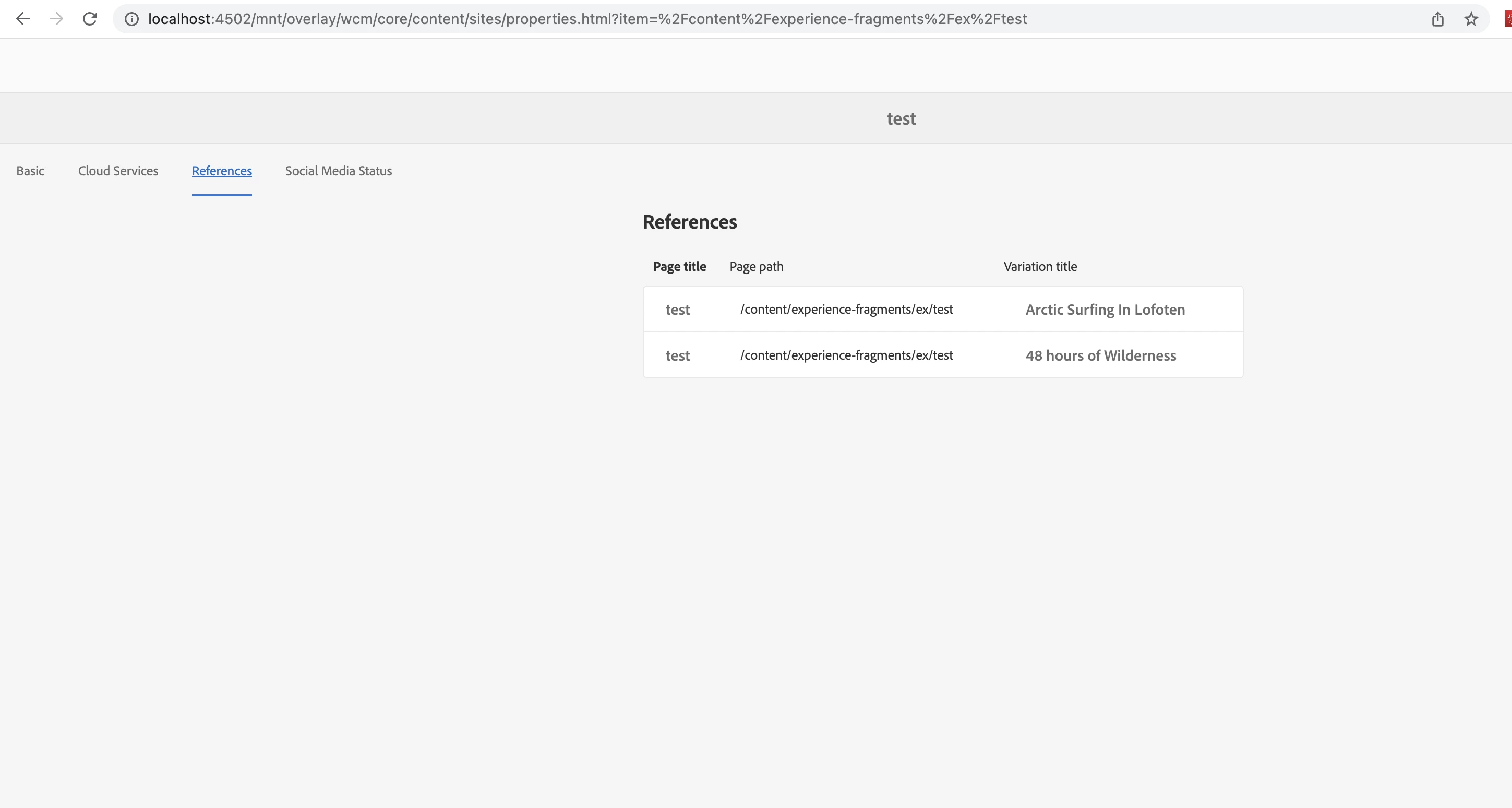Click the share page icon

point(1437,19)
